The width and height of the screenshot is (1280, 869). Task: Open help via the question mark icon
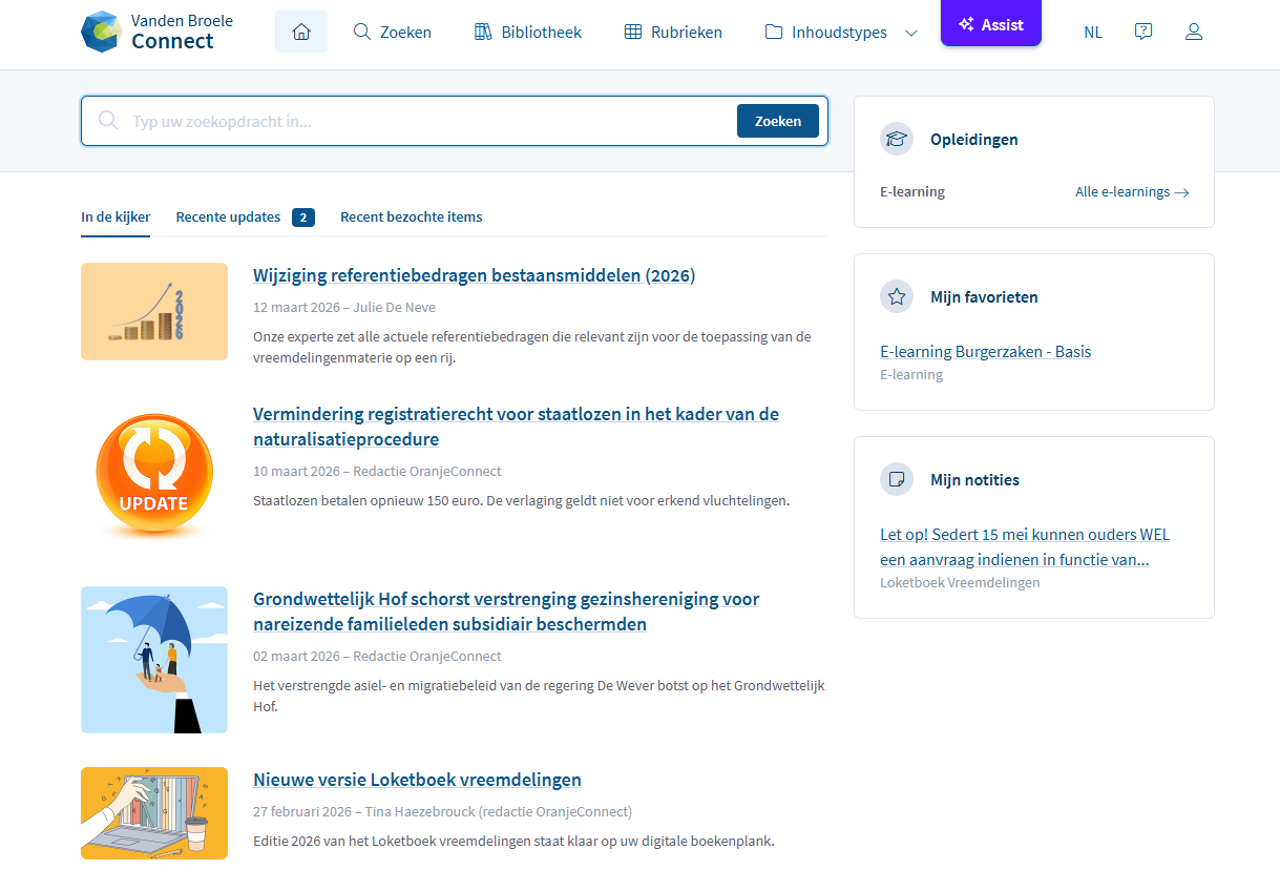1143,31
